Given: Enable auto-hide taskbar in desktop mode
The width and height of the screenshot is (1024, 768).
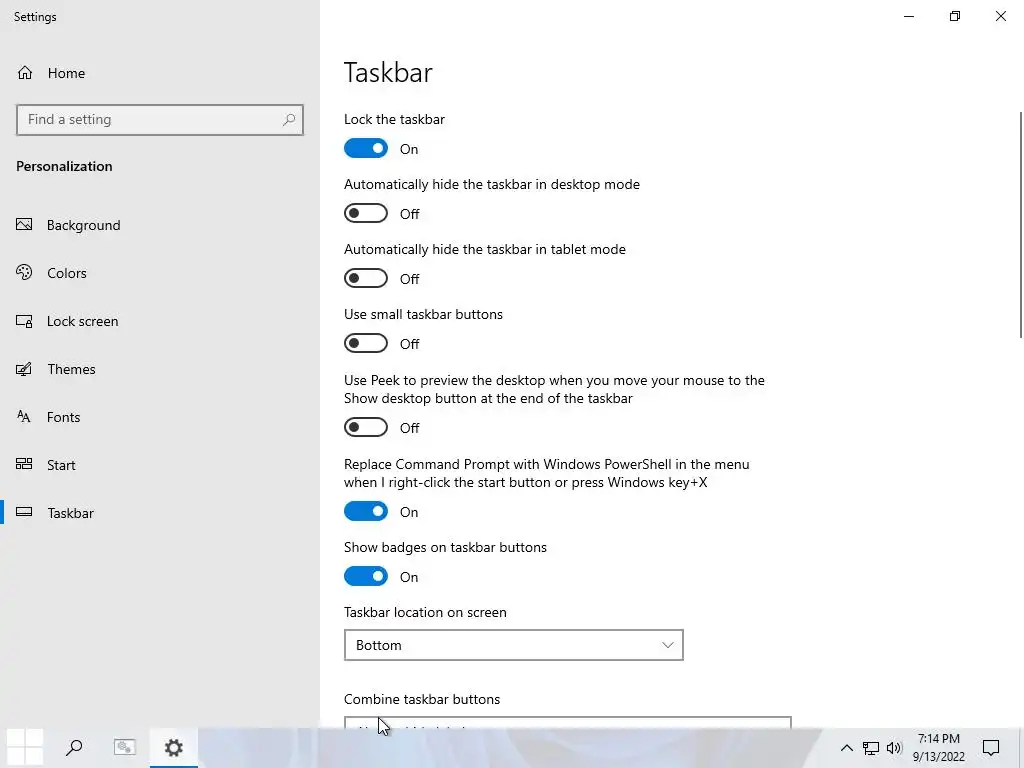Looking at the screenshot, I should tap(366, 214).
